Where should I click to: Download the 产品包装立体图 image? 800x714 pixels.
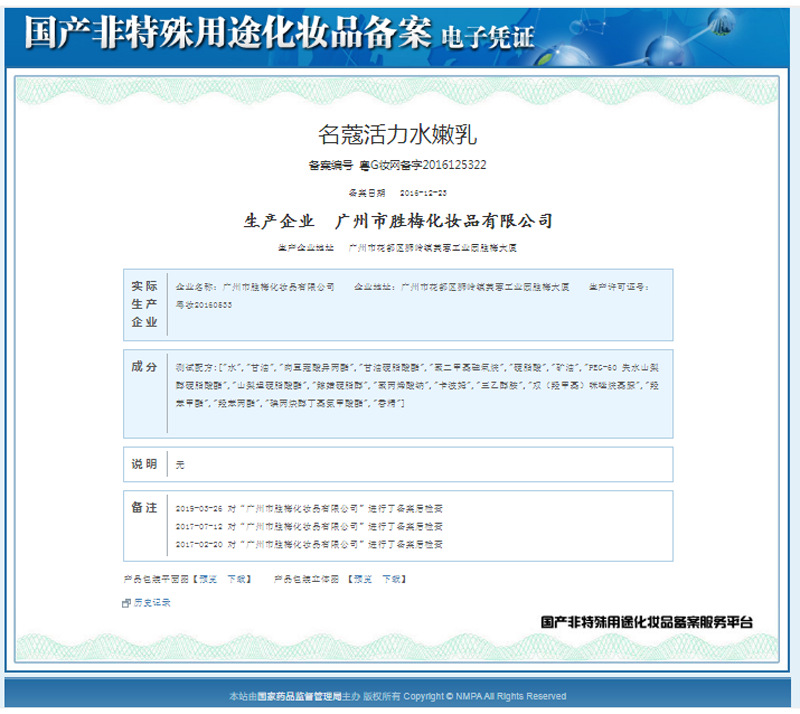pos(391,579)
